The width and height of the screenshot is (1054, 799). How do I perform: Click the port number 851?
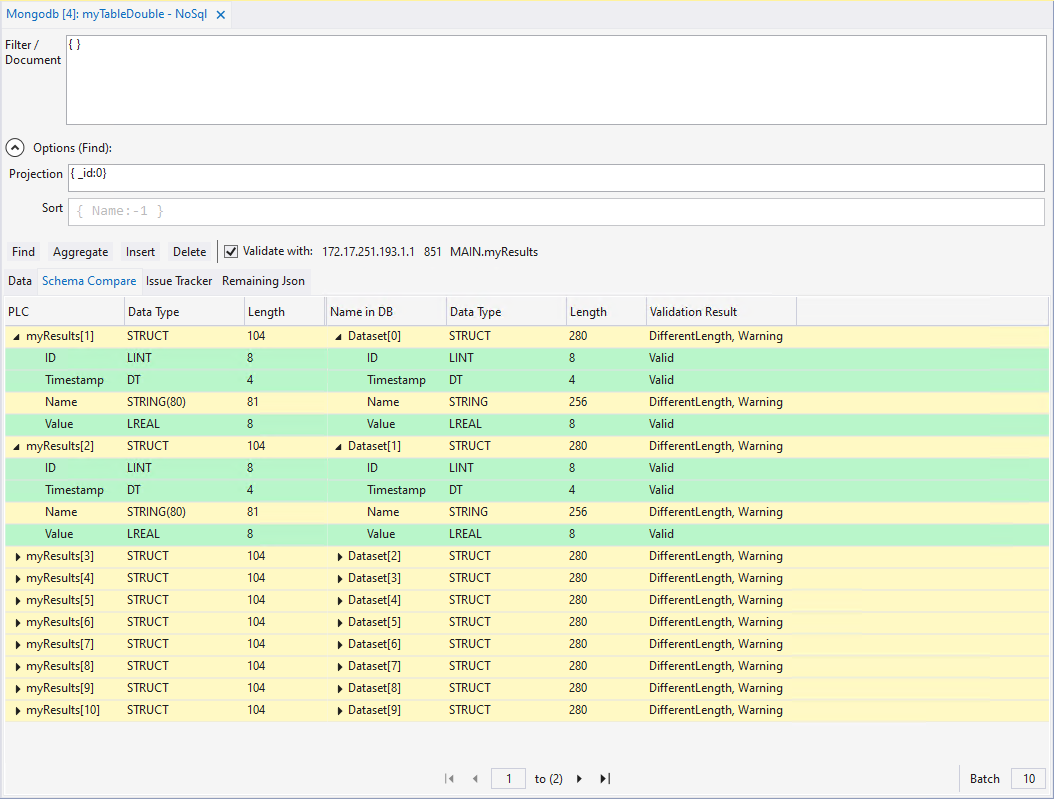point(432,252)
